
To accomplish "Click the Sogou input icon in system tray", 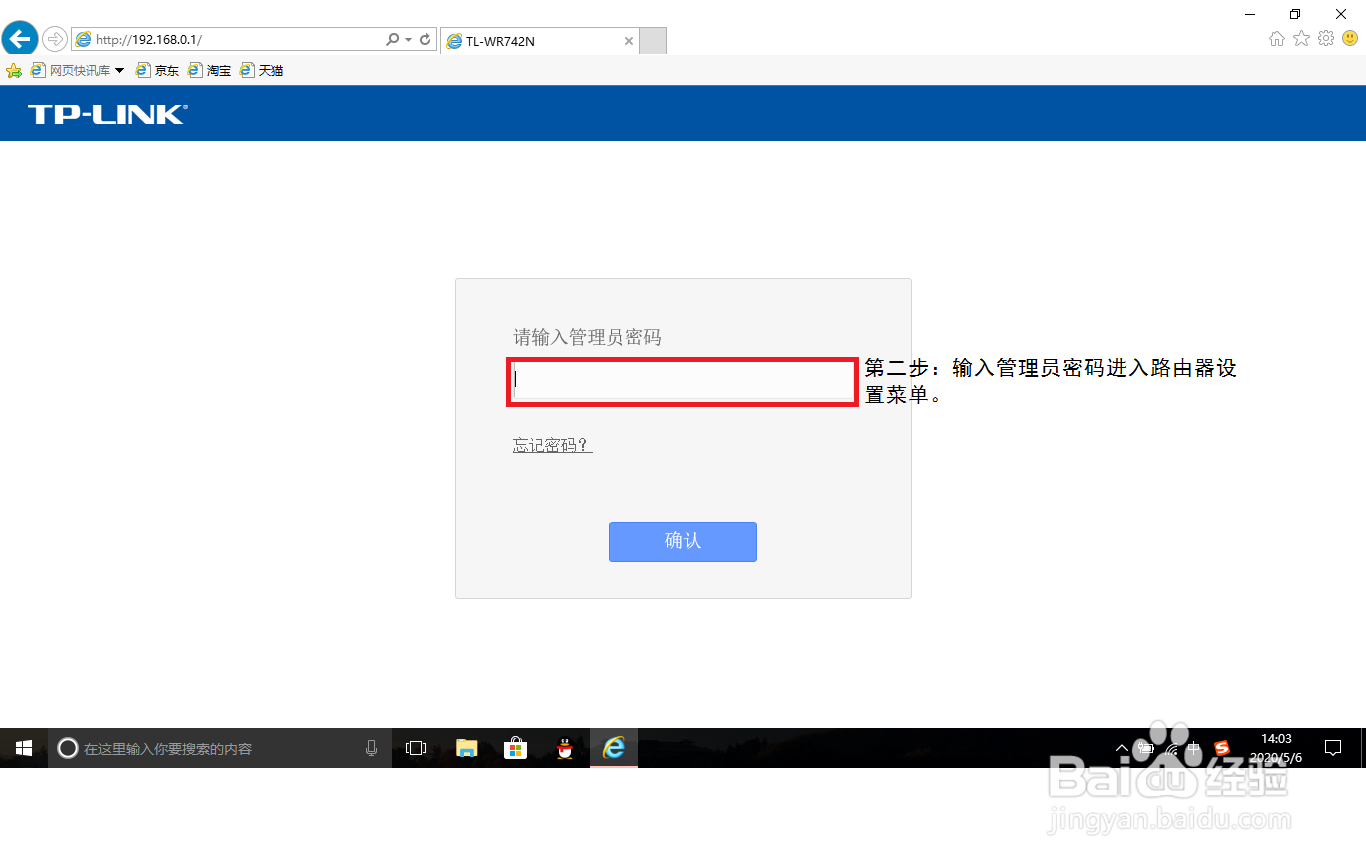I will pos(1221,748).
